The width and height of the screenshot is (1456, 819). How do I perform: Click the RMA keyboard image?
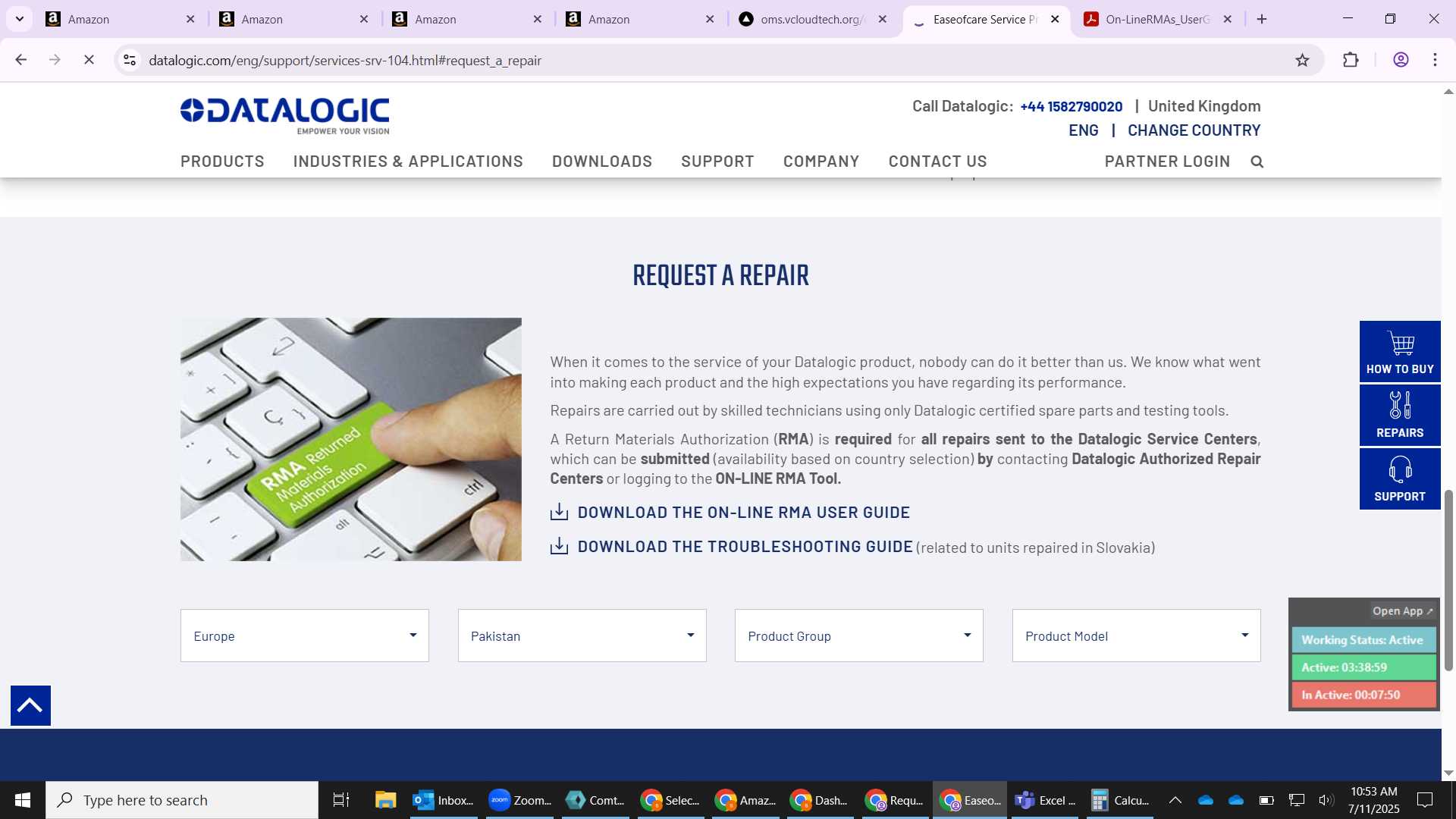click(x=351, y=439)
